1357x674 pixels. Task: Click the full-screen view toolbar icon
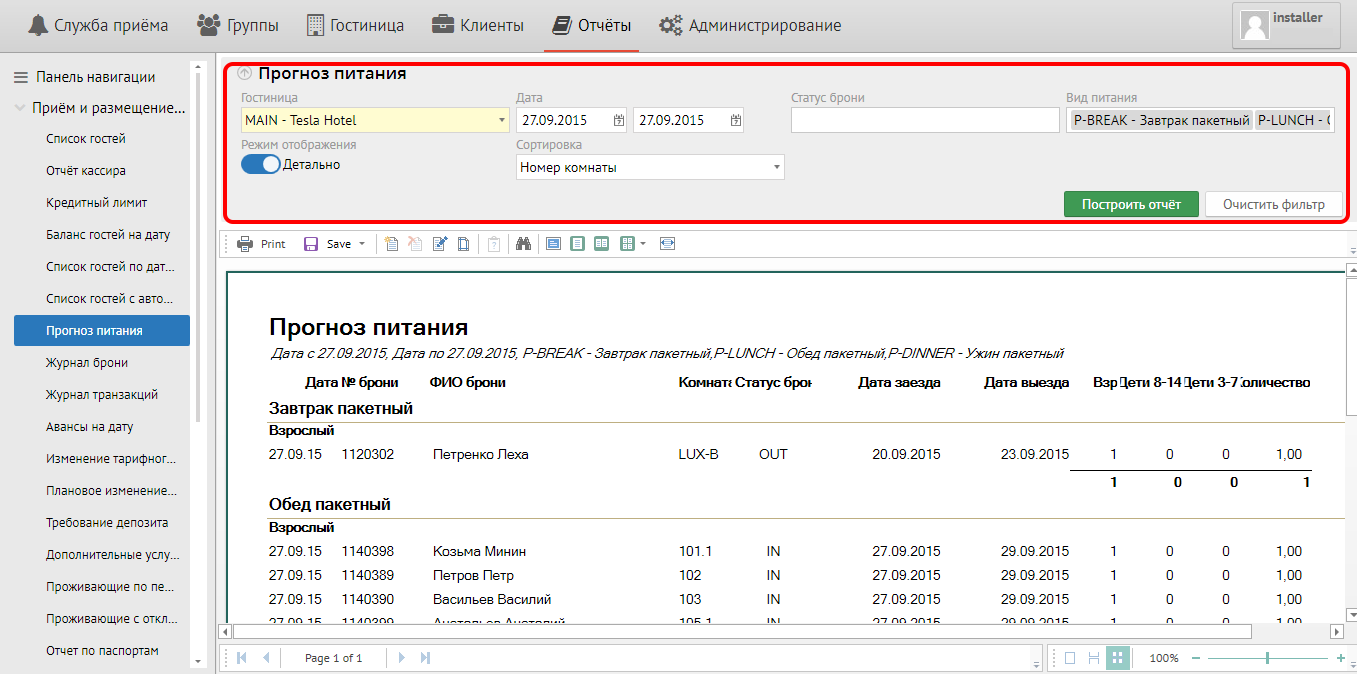click(668, 244)
